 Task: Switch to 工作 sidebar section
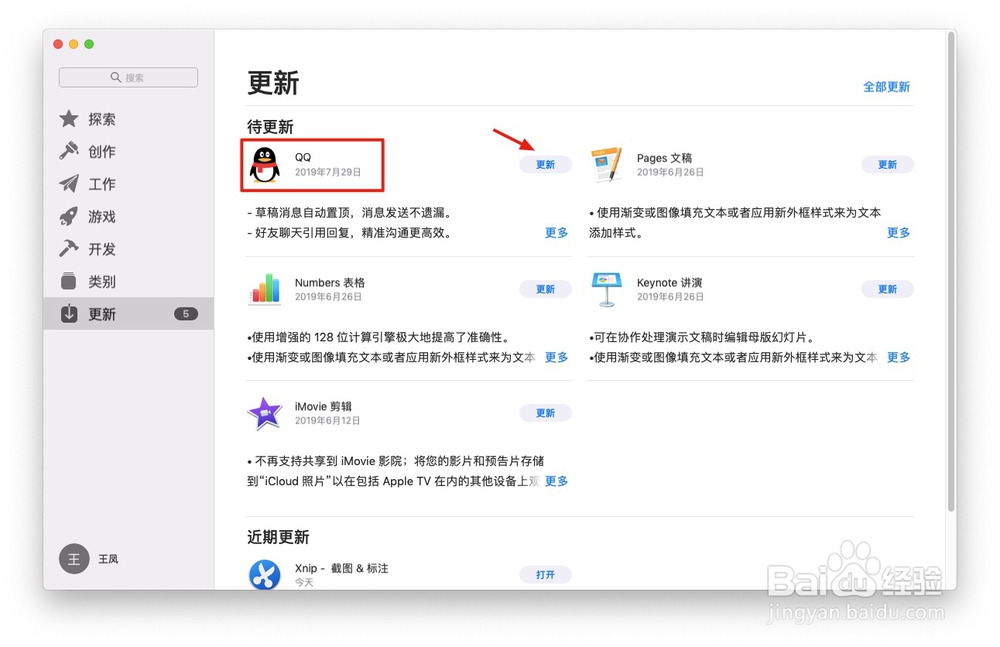128,184
